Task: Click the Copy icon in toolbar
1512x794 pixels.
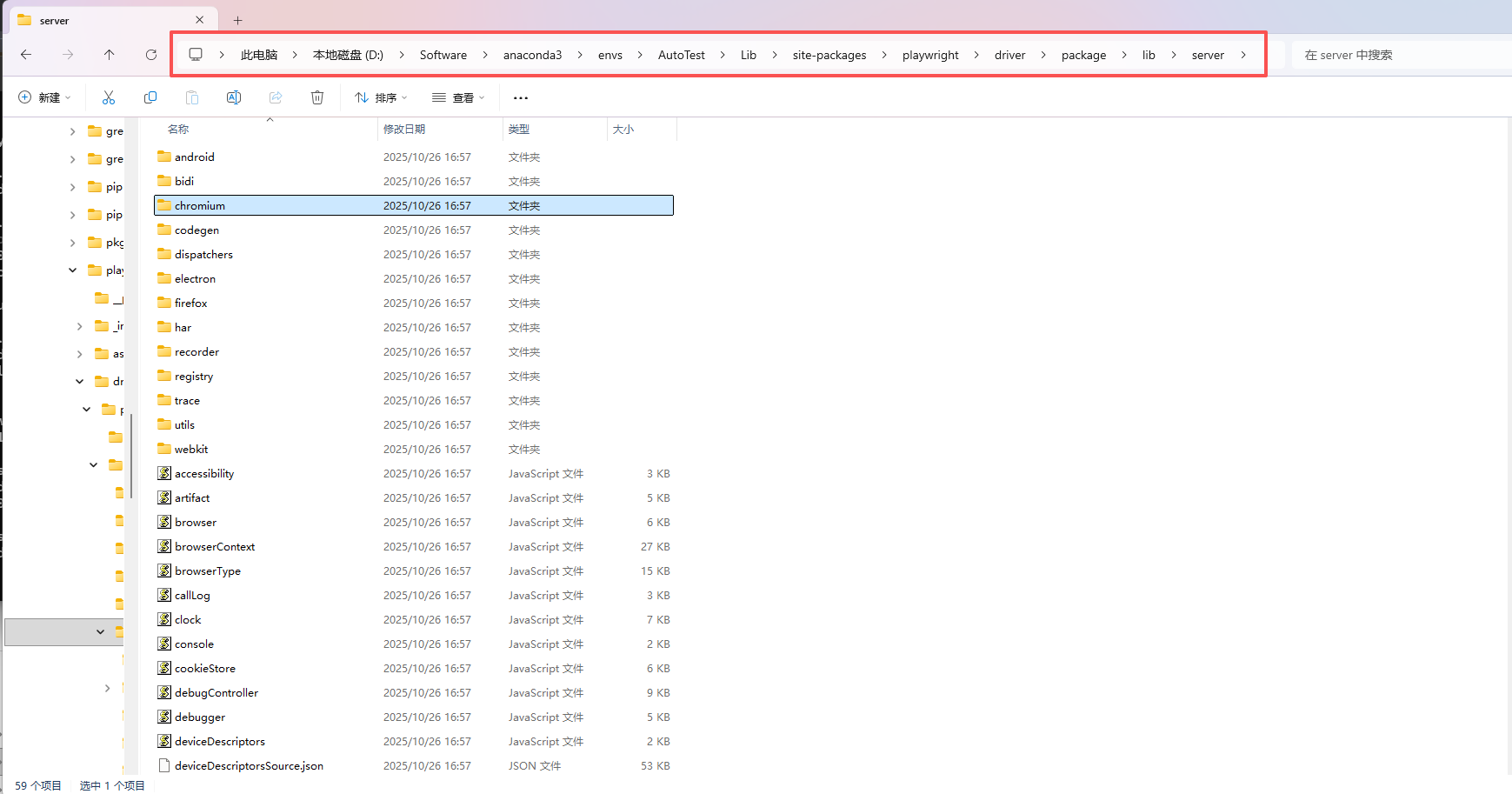Action: pos(150,97)
